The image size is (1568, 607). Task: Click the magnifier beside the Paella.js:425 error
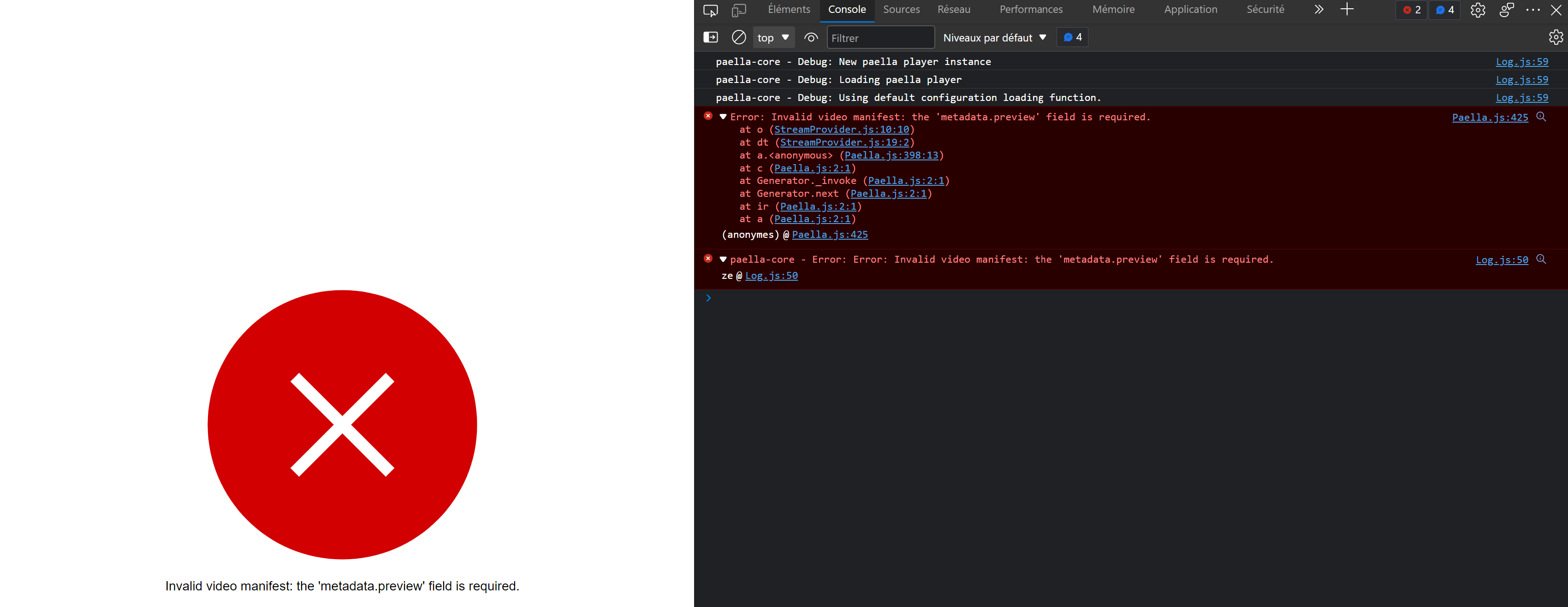tap(1542, 116)
